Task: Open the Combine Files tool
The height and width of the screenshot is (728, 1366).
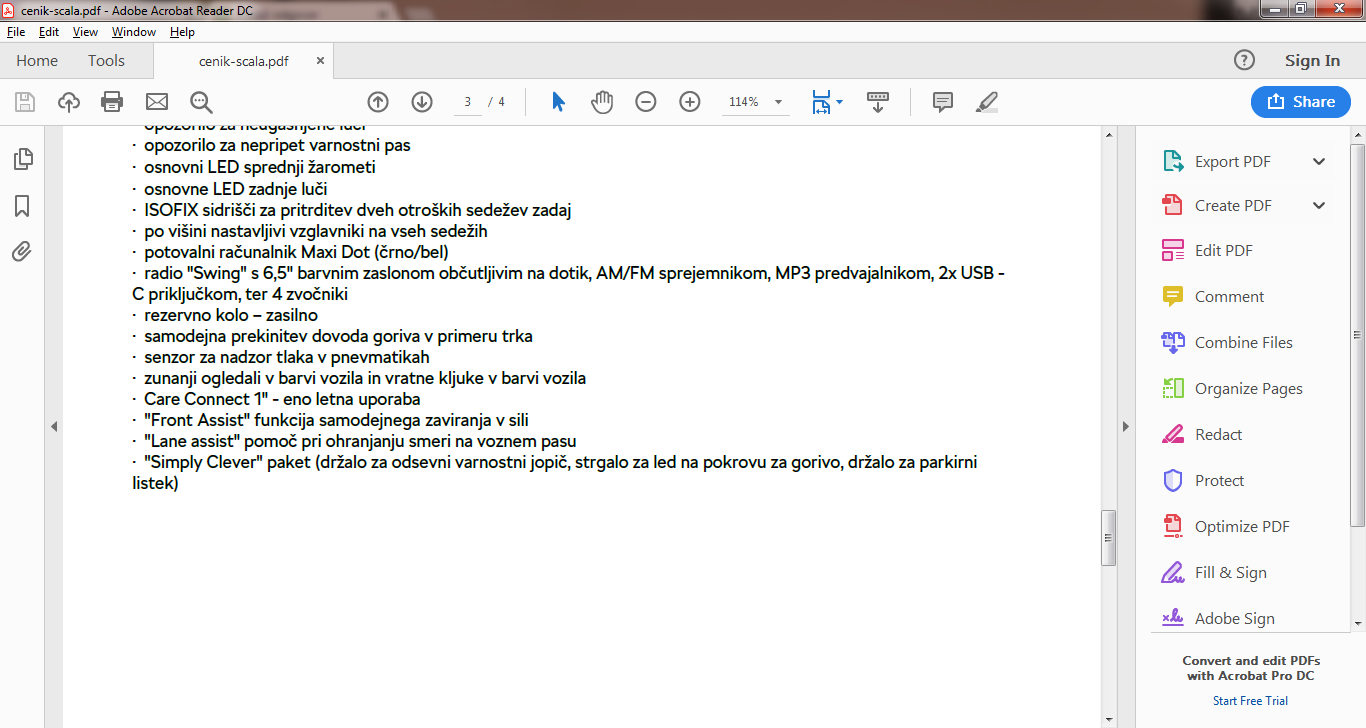Action: coord(1227,342)
